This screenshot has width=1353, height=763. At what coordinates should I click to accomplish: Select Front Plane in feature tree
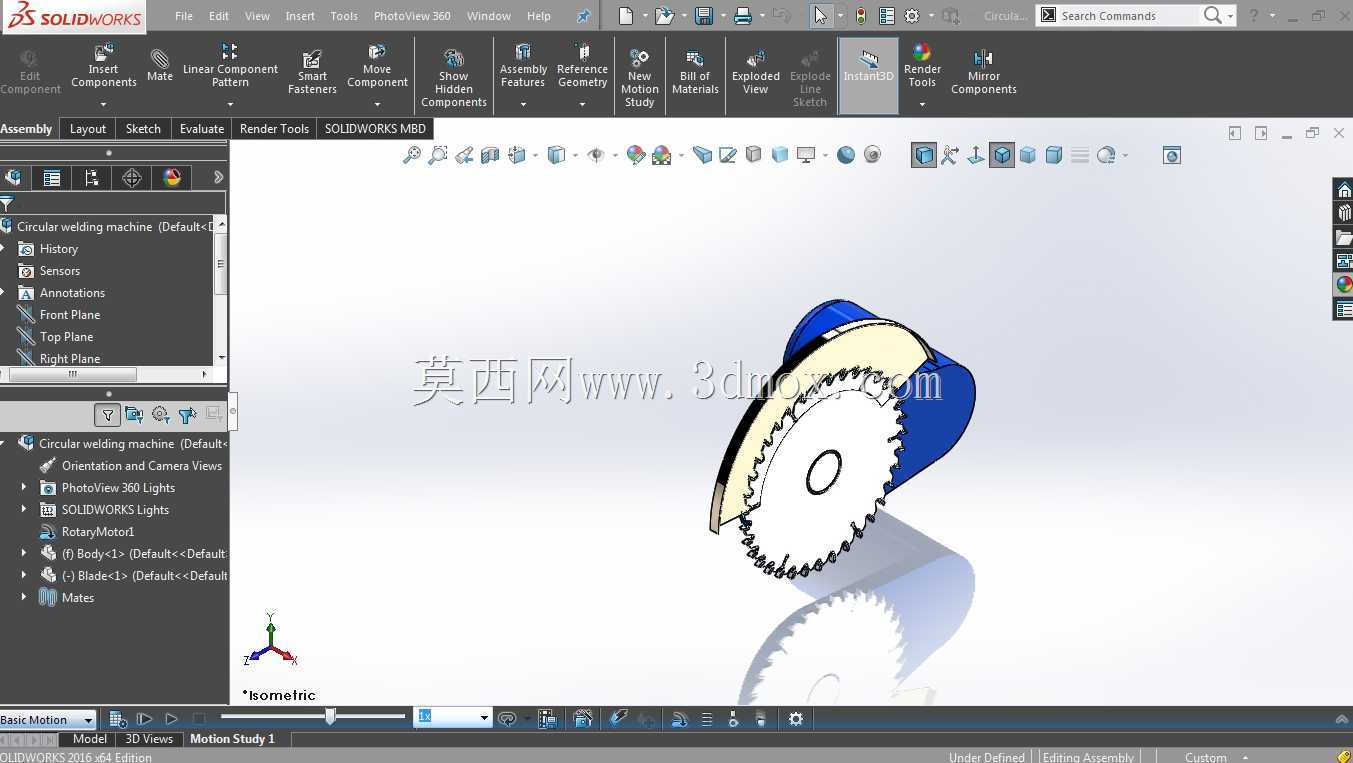click(69, 314)
